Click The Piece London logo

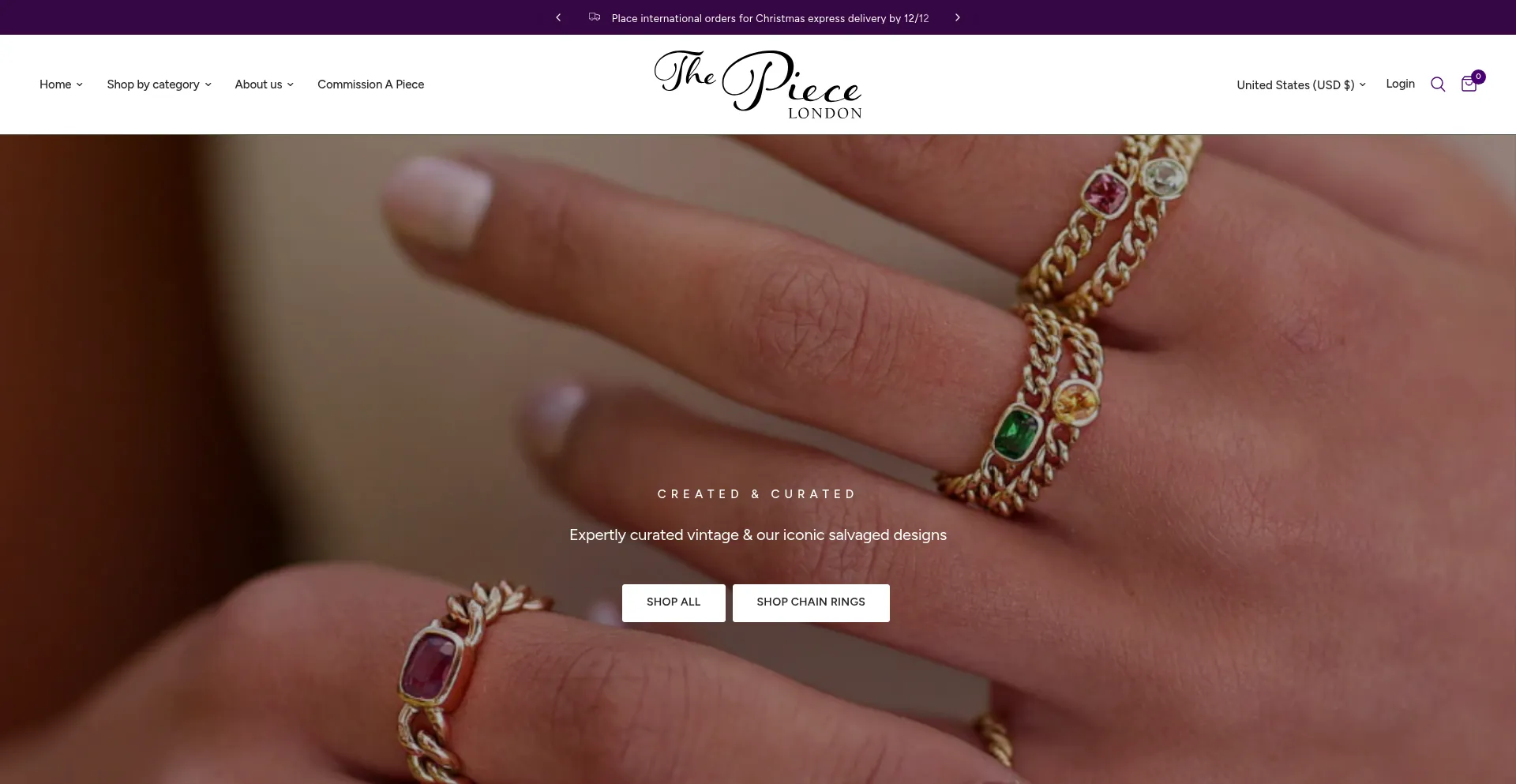click(x=758, y=84)
